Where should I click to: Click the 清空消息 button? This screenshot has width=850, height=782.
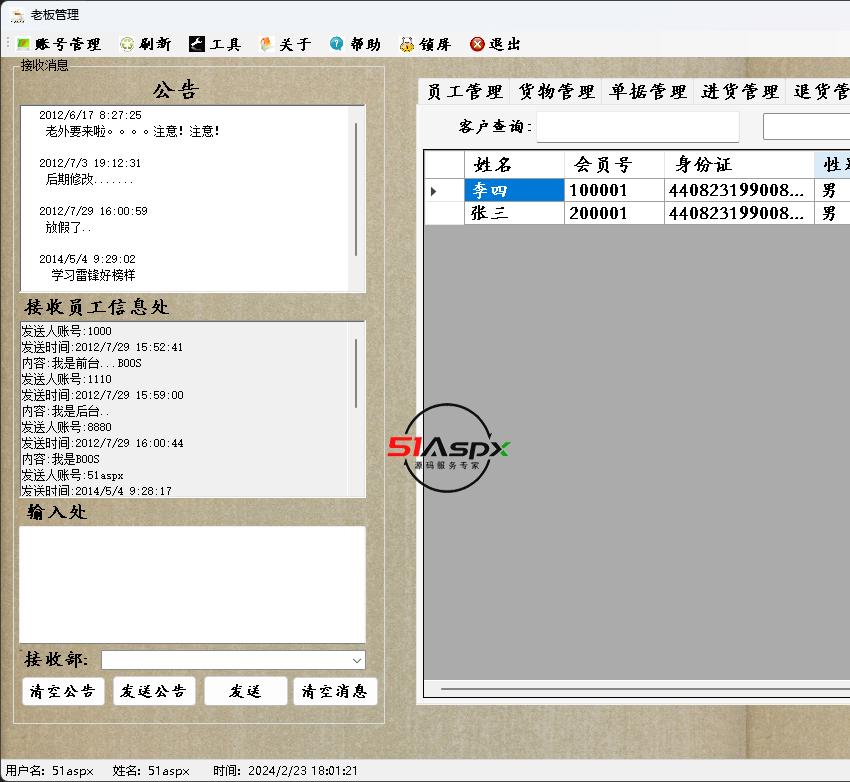coord(335,691)
